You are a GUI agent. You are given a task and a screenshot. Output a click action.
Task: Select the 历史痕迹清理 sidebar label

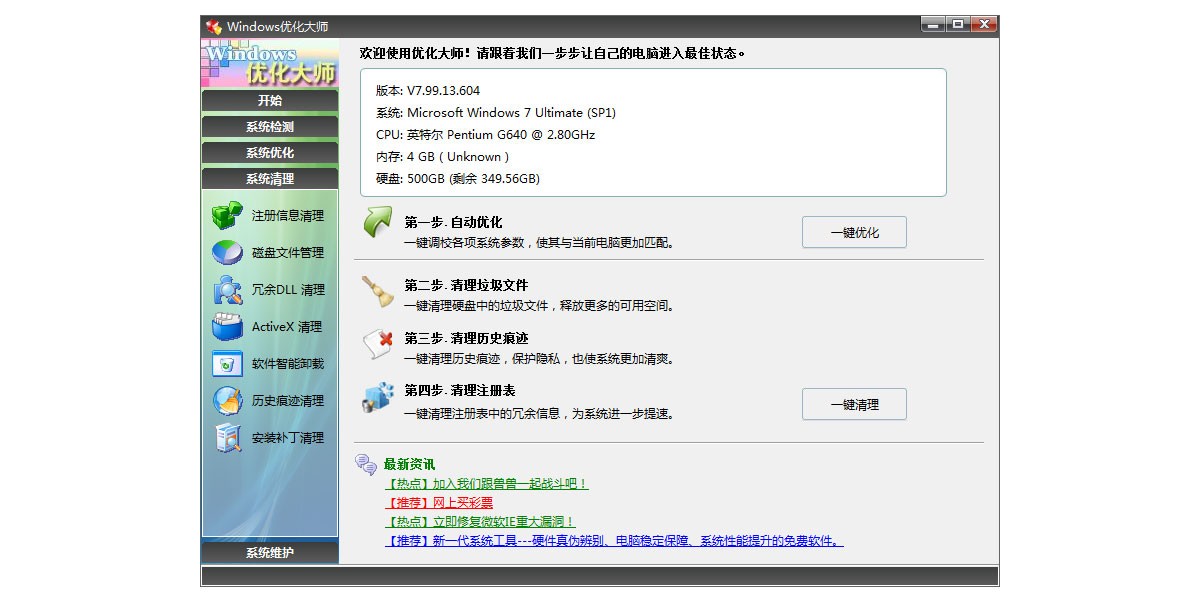288,401
